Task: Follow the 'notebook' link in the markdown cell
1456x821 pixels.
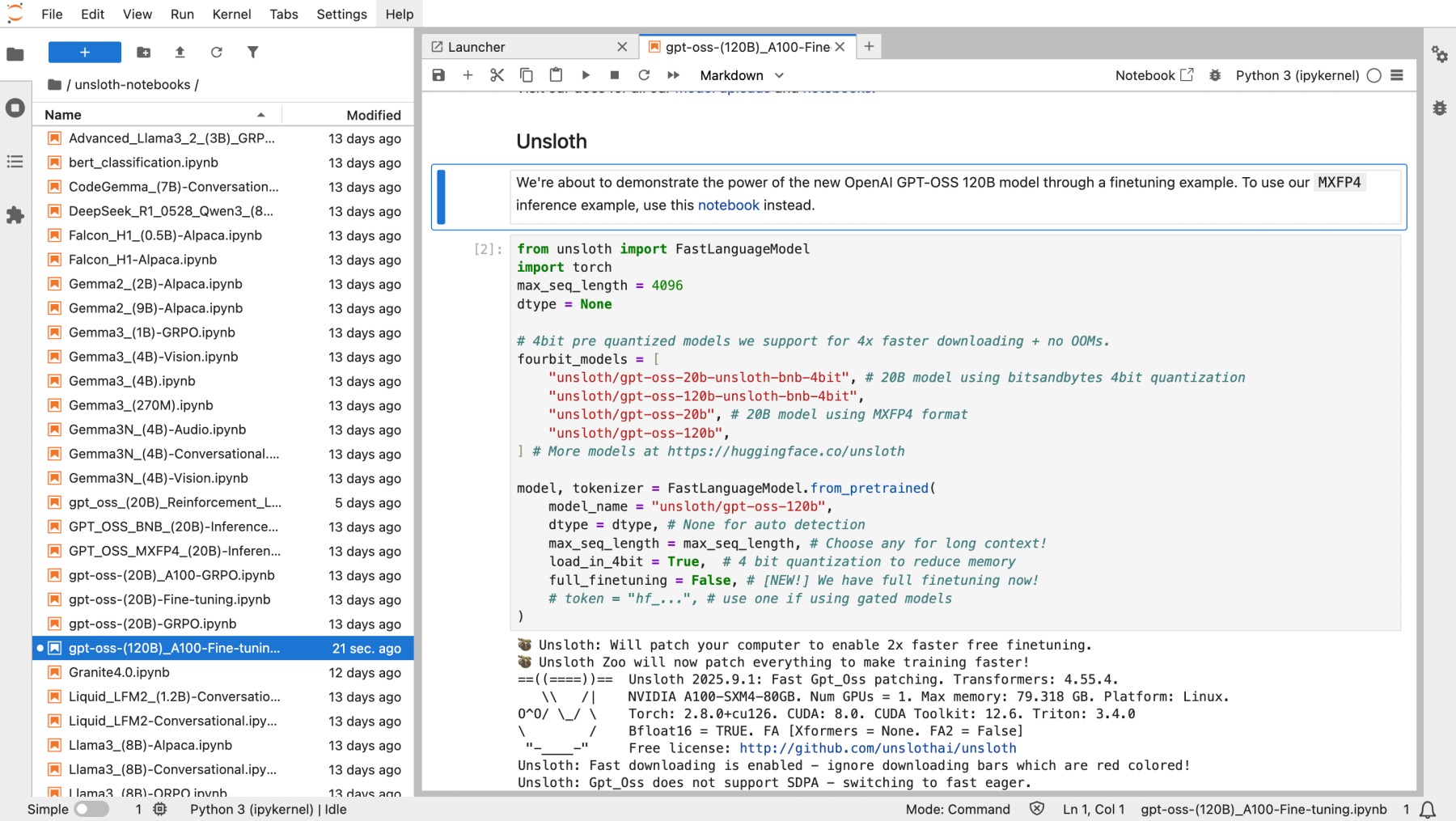Action: (x=728, y=205)
